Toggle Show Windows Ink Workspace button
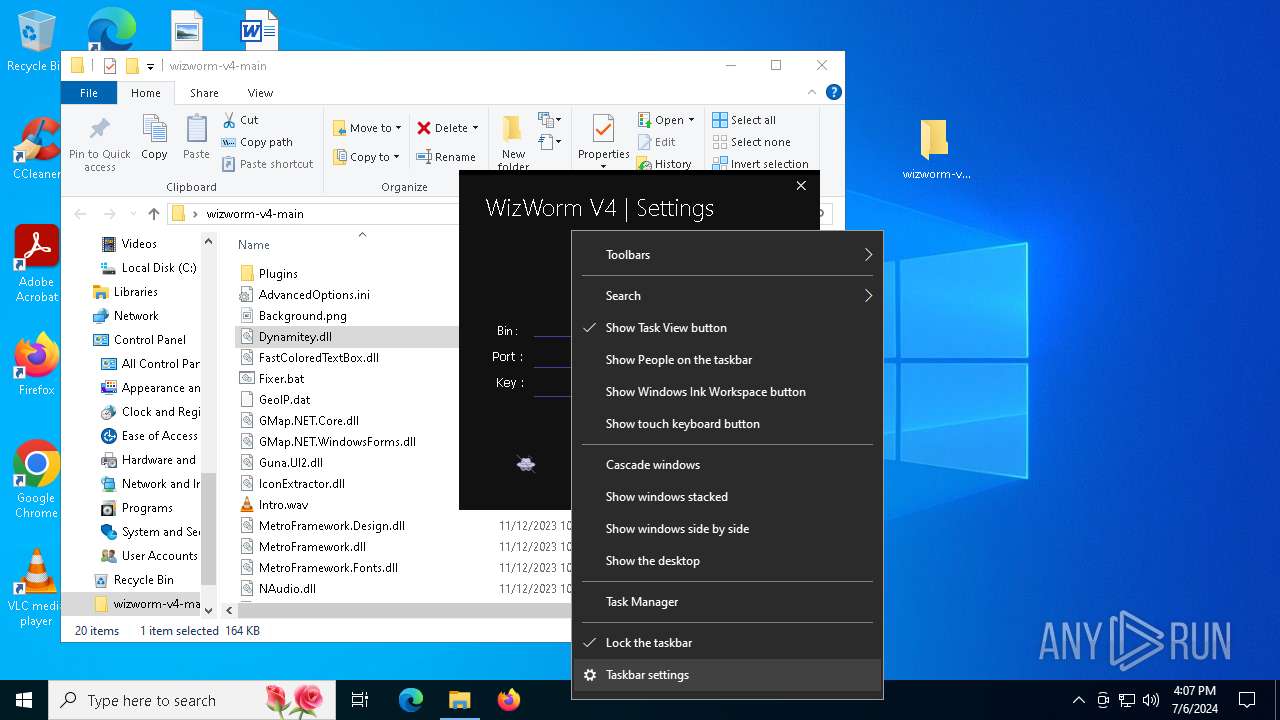This screenshot has height=720, width=1280. 727,392
